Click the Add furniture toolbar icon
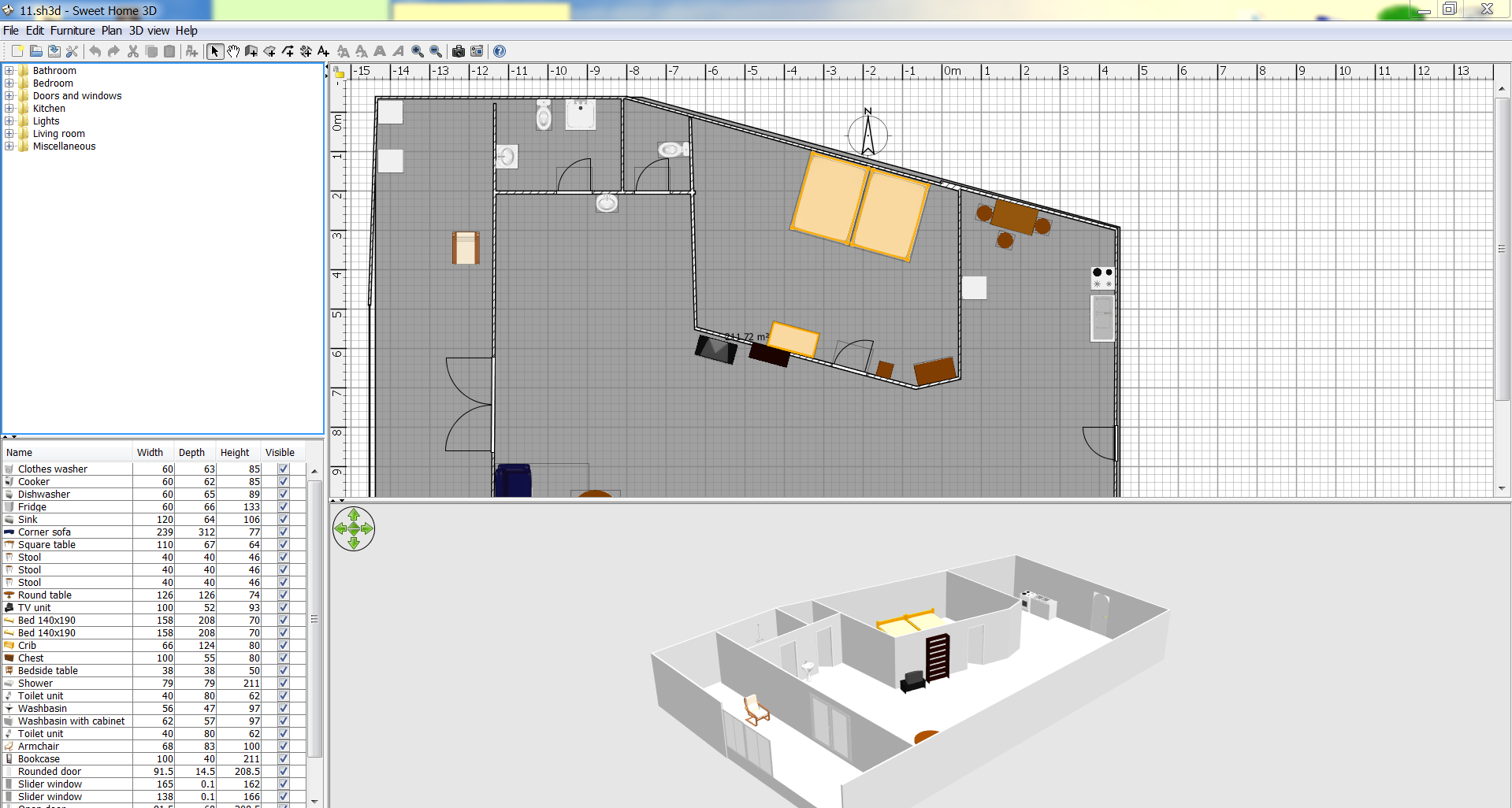This screenshot has height=808, width=1512. click(x=191, y=51)
